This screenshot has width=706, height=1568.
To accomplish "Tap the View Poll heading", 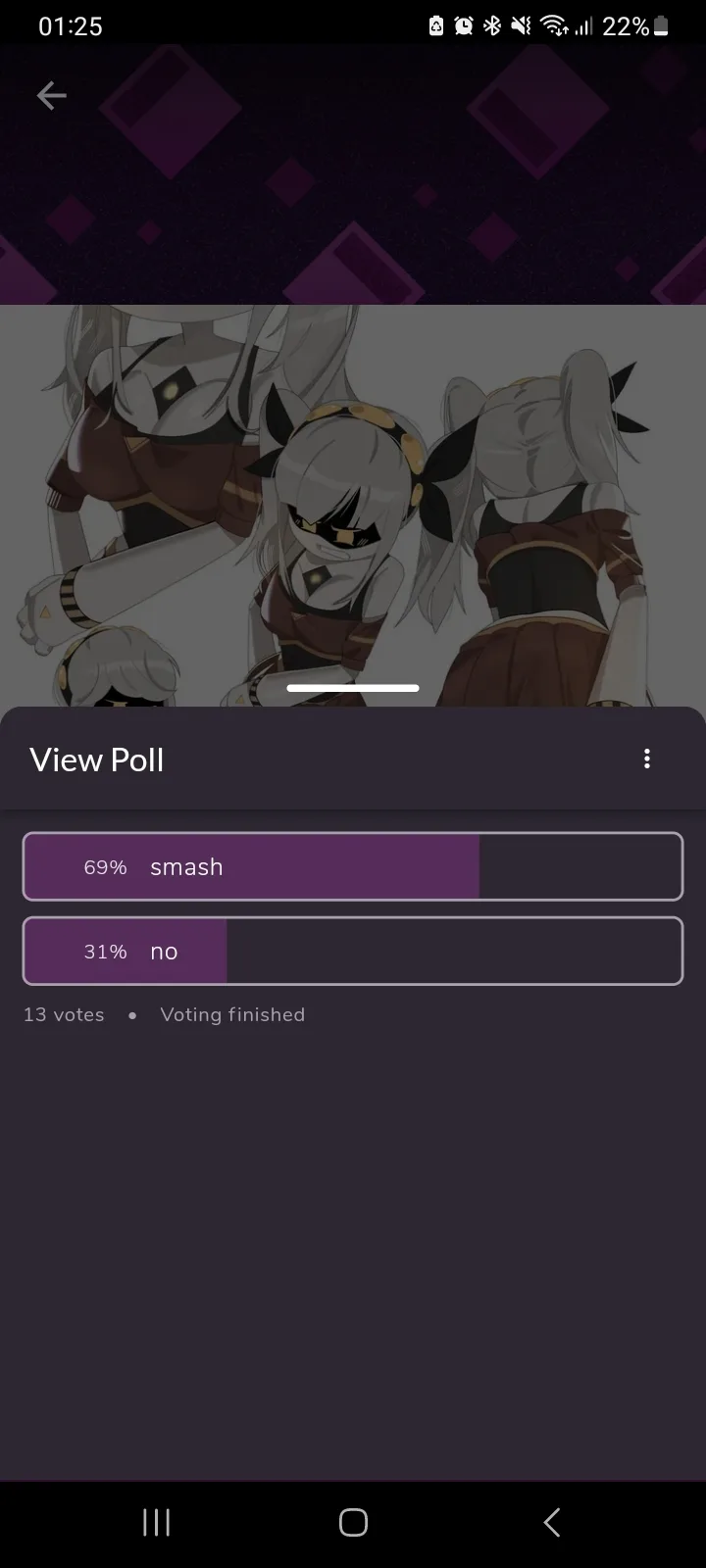I will coord(97,759).
